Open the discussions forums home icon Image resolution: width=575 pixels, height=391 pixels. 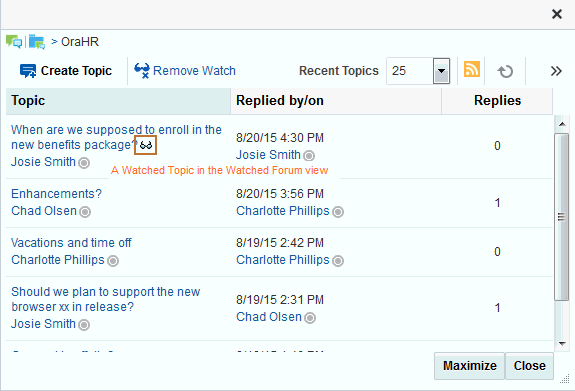[14, 42]
